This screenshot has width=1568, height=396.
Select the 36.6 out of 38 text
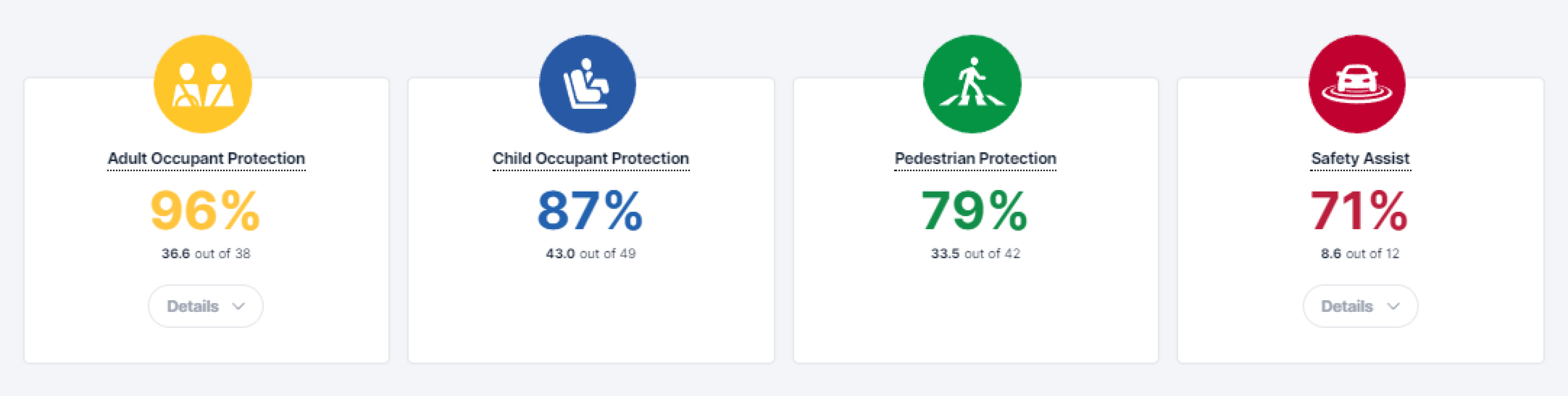[x=206, y=253]
